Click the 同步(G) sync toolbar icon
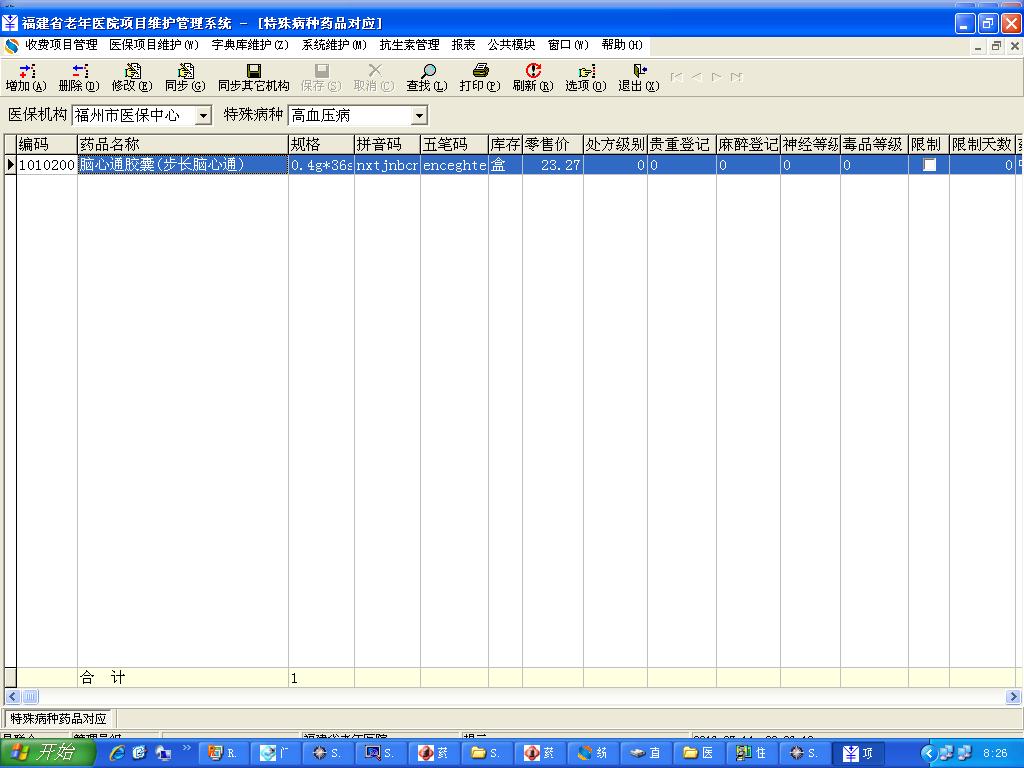 (185, 71)
